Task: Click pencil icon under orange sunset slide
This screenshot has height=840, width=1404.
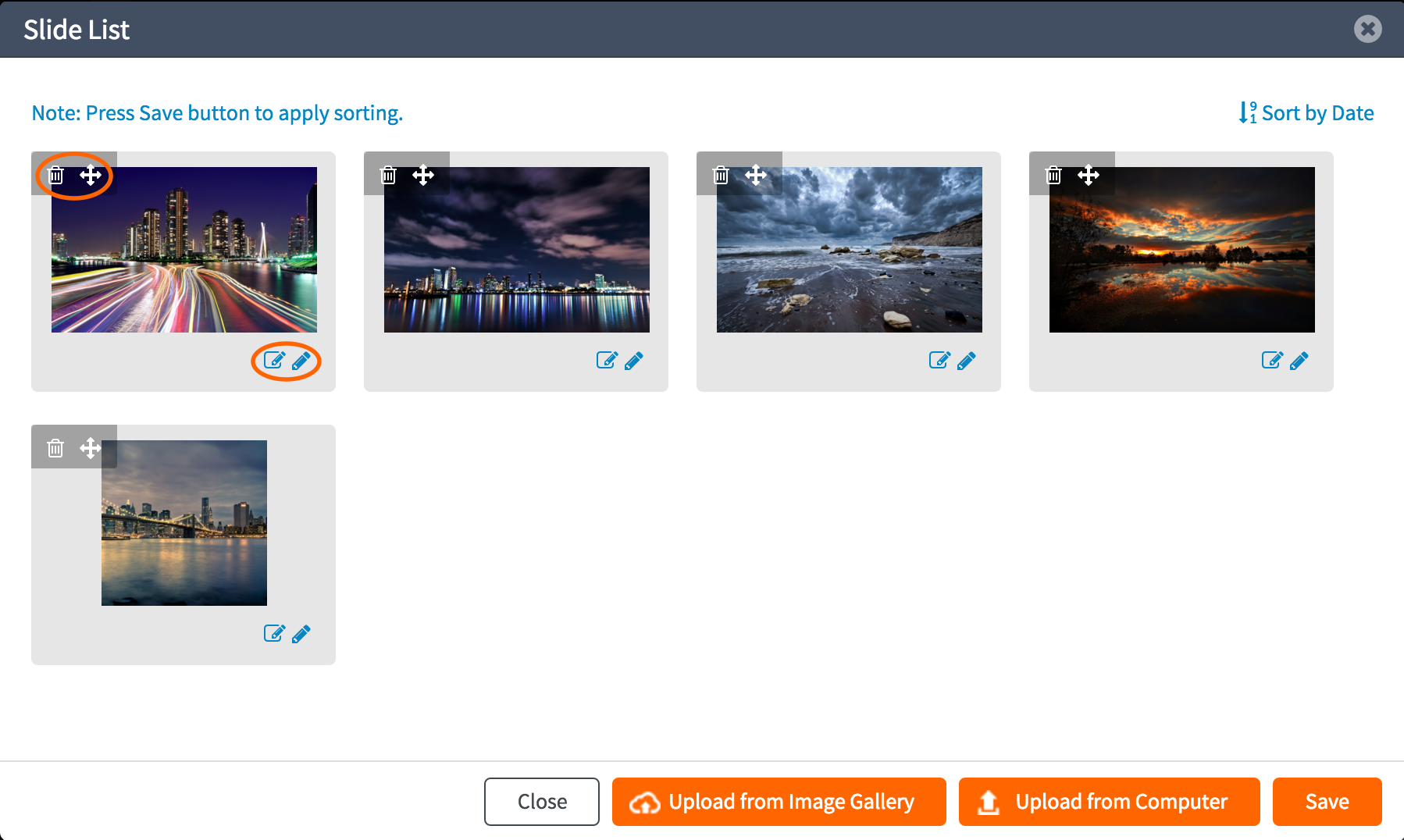Action: pos(1299,361)
